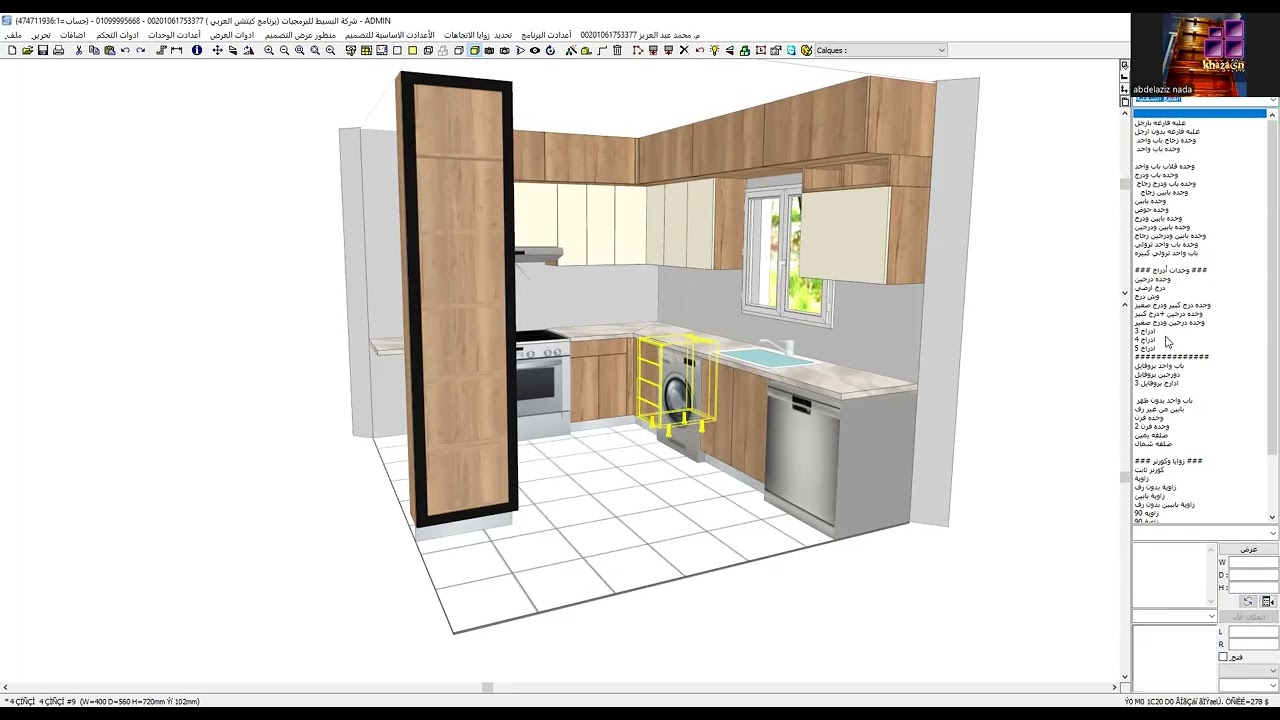Viewport: 1280px width, 720px height.
Task: Click the green stacked boxes icon
Action: point(745,50)
